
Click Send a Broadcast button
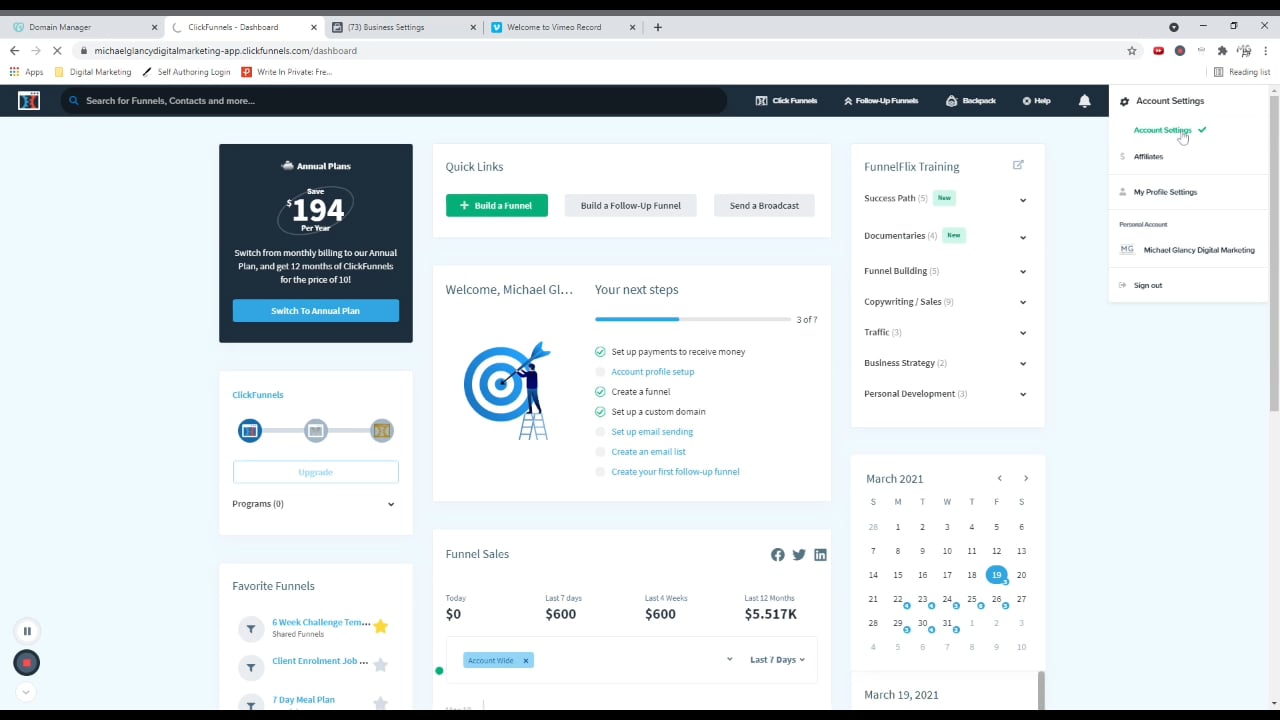pyautogui.click(x=764, y=206)
